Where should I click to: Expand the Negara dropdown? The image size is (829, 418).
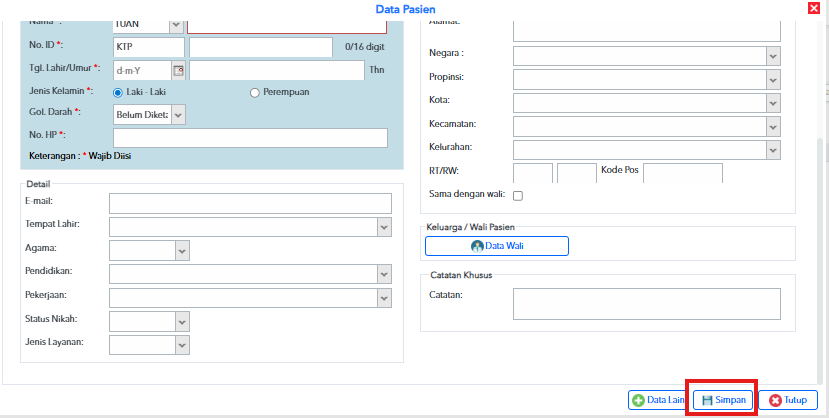773,56
